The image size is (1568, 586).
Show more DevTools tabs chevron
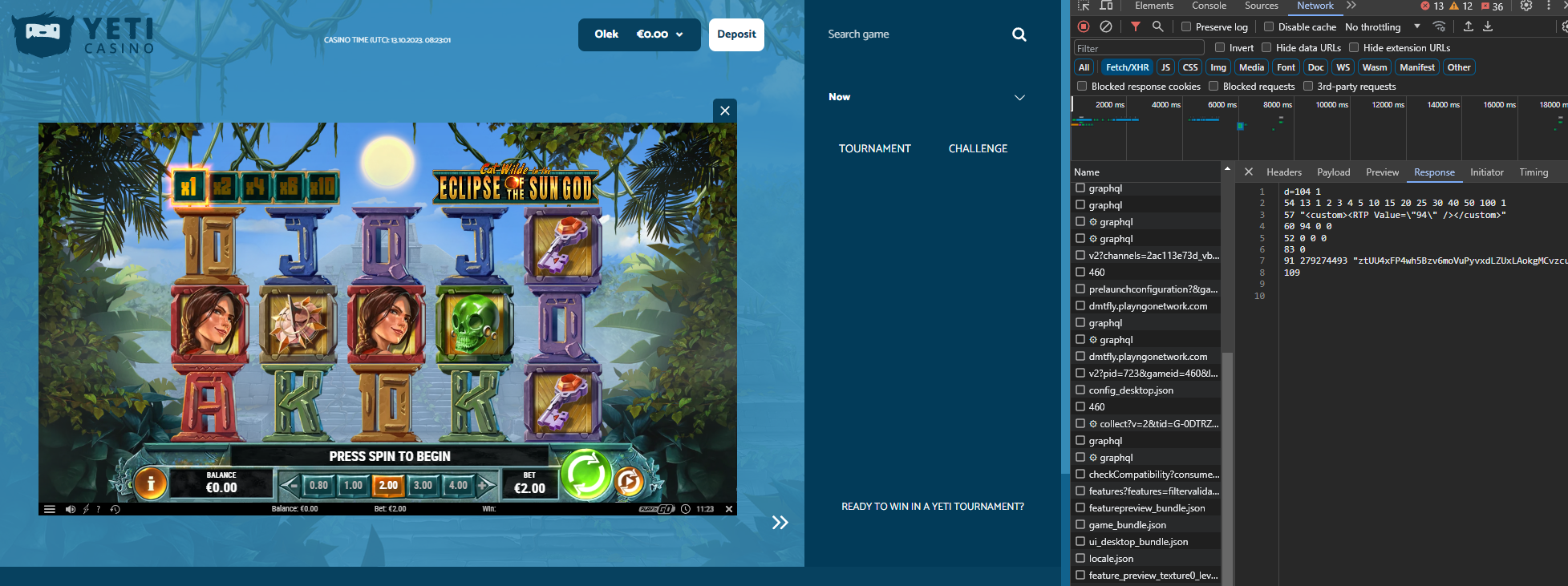point(1351,6)
